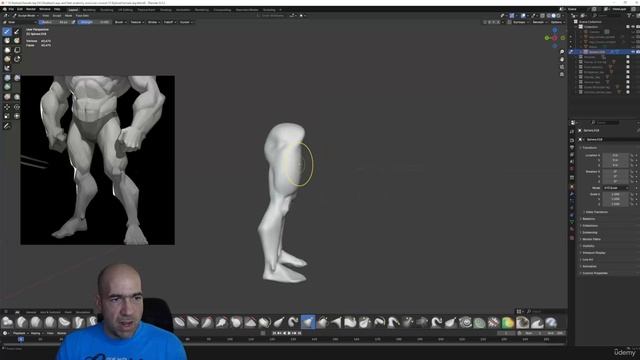Open the Object Data properties tab
This screenshot has width=640, height=360.
pos(572,222)
